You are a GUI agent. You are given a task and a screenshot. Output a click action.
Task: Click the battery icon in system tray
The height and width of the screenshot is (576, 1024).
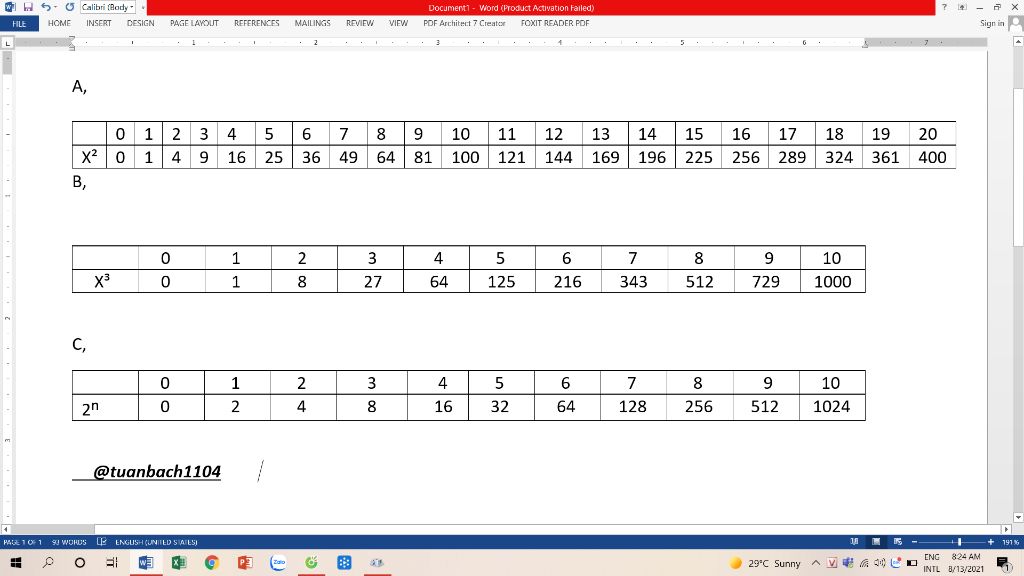[912, 563]
